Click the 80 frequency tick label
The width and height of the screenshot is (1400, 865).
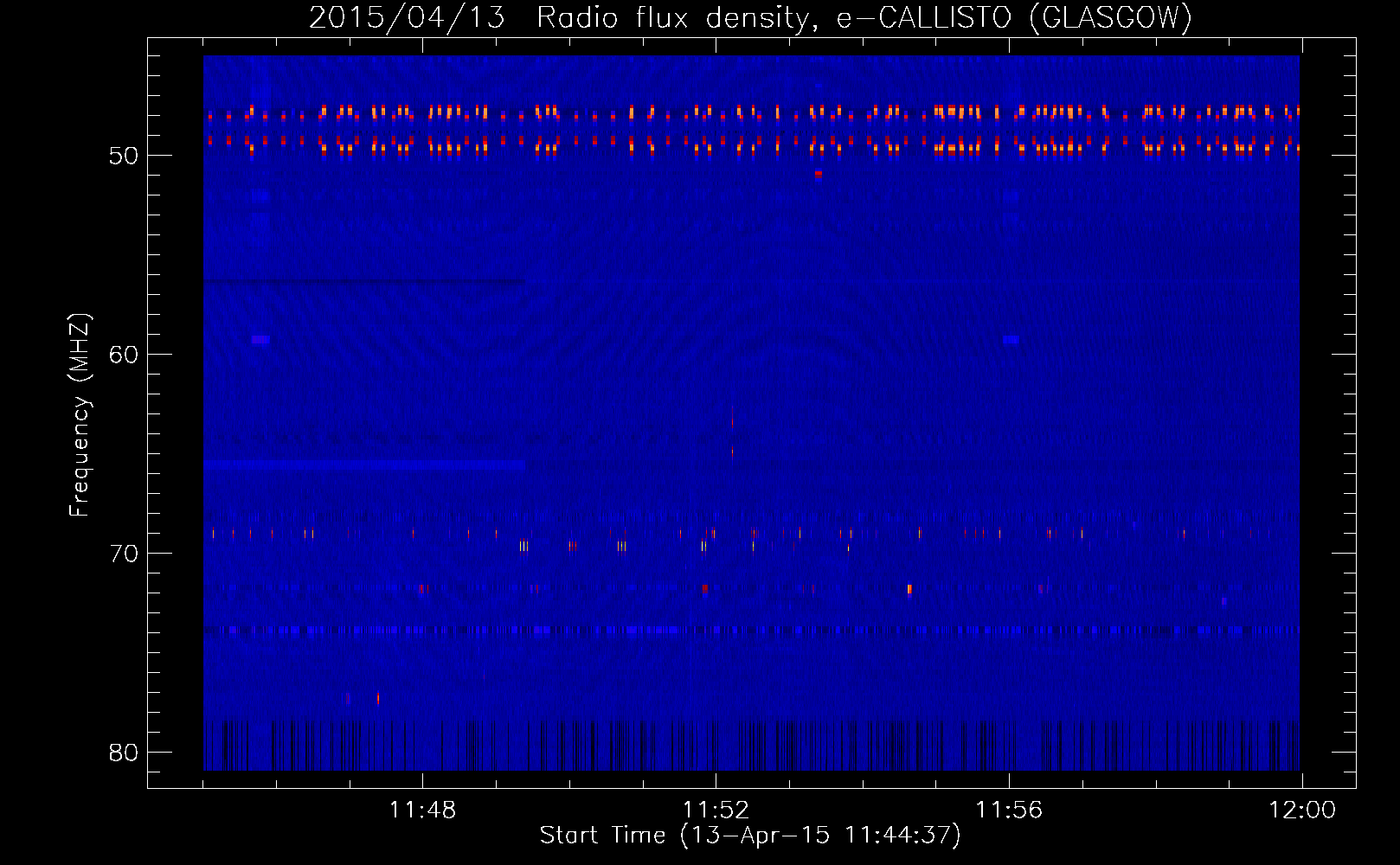click(x=124, y=753)
